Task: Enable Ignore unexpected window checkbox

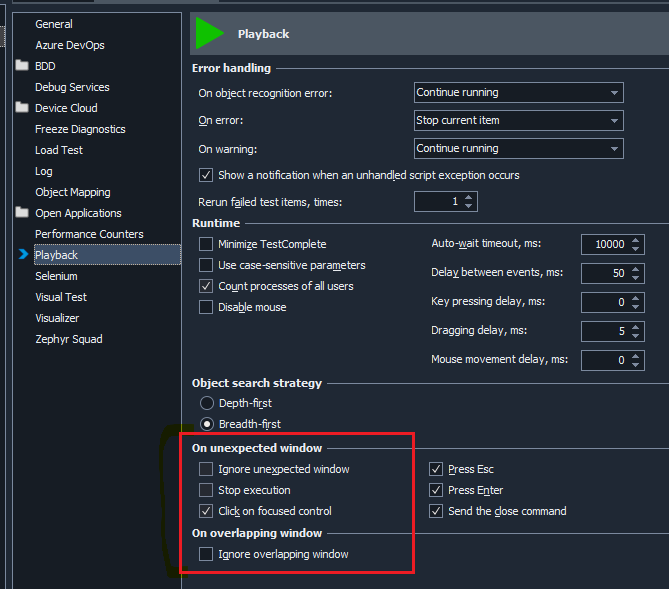Action: pyautogui.click(x=206, y=469)
